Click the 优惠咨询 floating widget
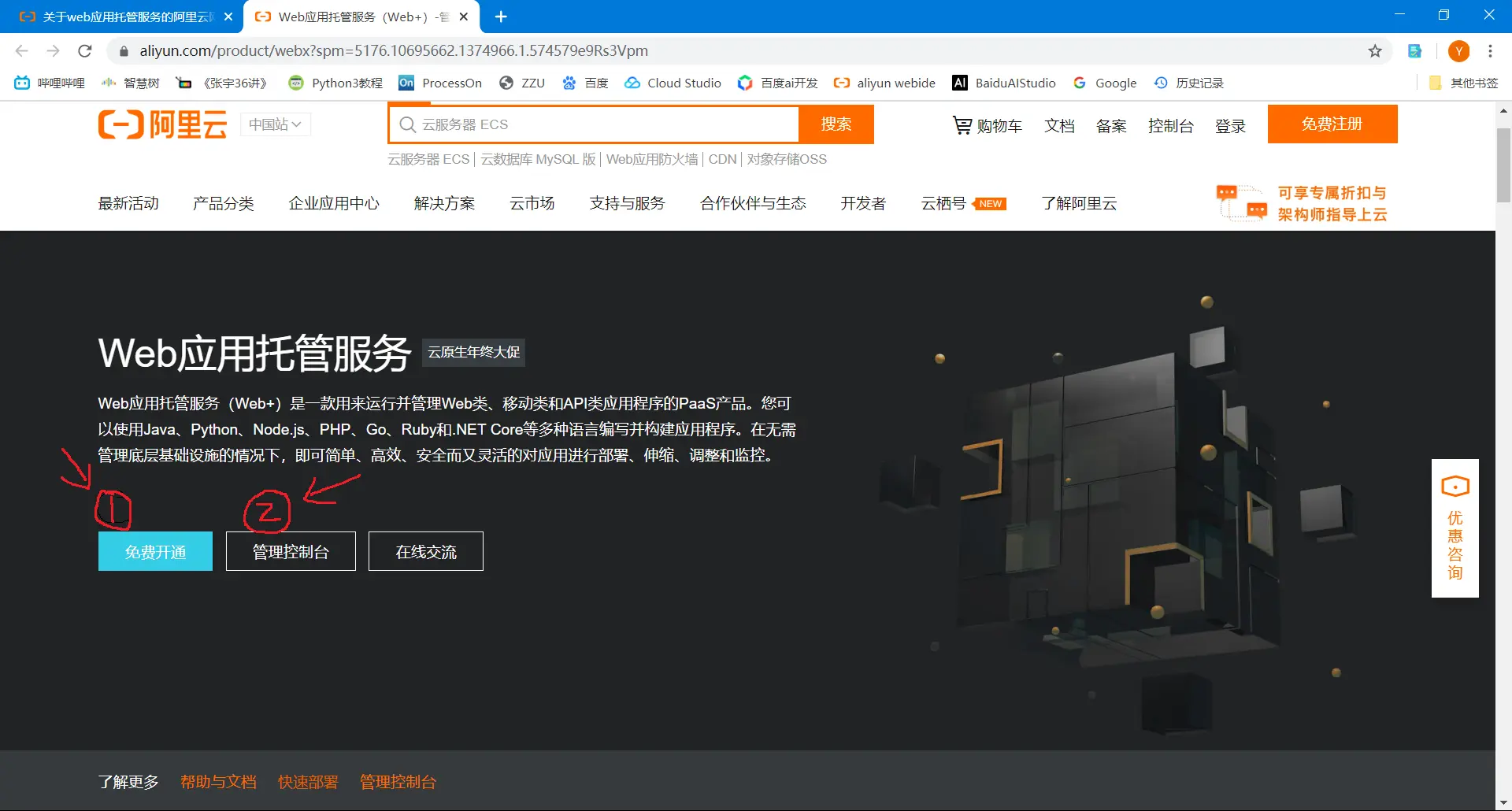The image size is (1512, 811). (x=1455, y=528)
